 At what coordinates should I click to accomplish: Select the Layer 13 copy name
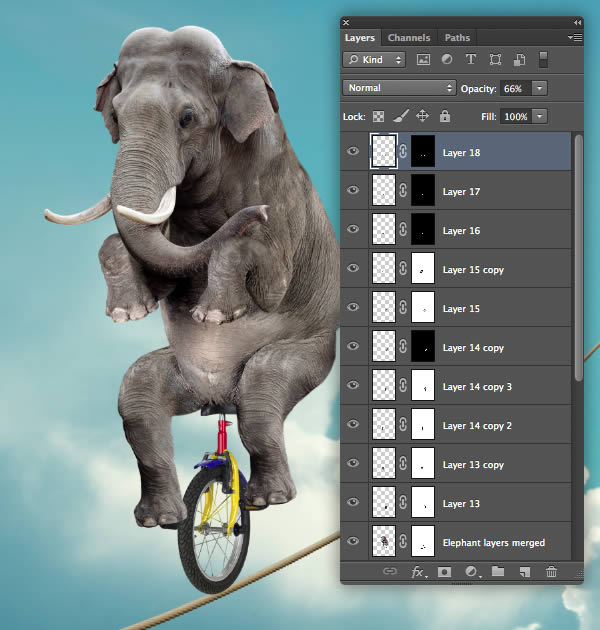[473, 464]
